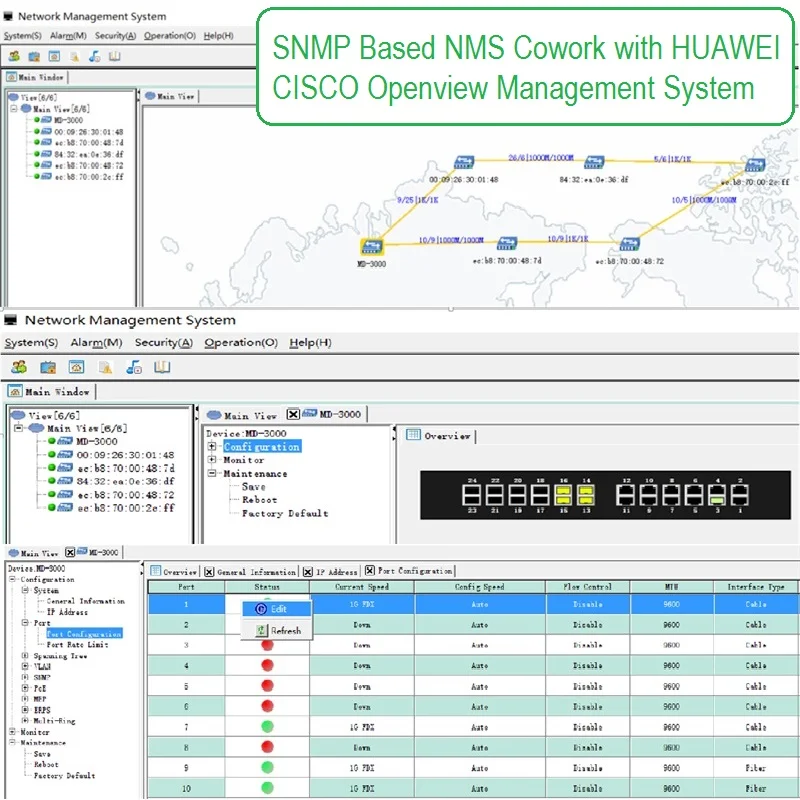Select the ec:b8:70:00:48:7d switch on the map
The height and width of the screenshot is (800, 800).
point(507,244)
